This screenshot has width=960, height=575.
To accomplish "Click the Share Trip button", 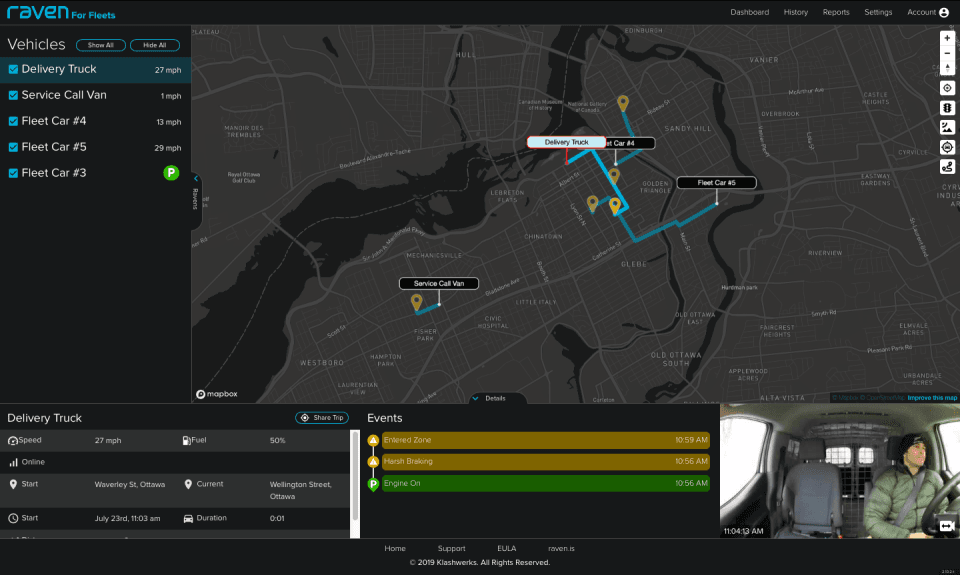I will [322, 418].
